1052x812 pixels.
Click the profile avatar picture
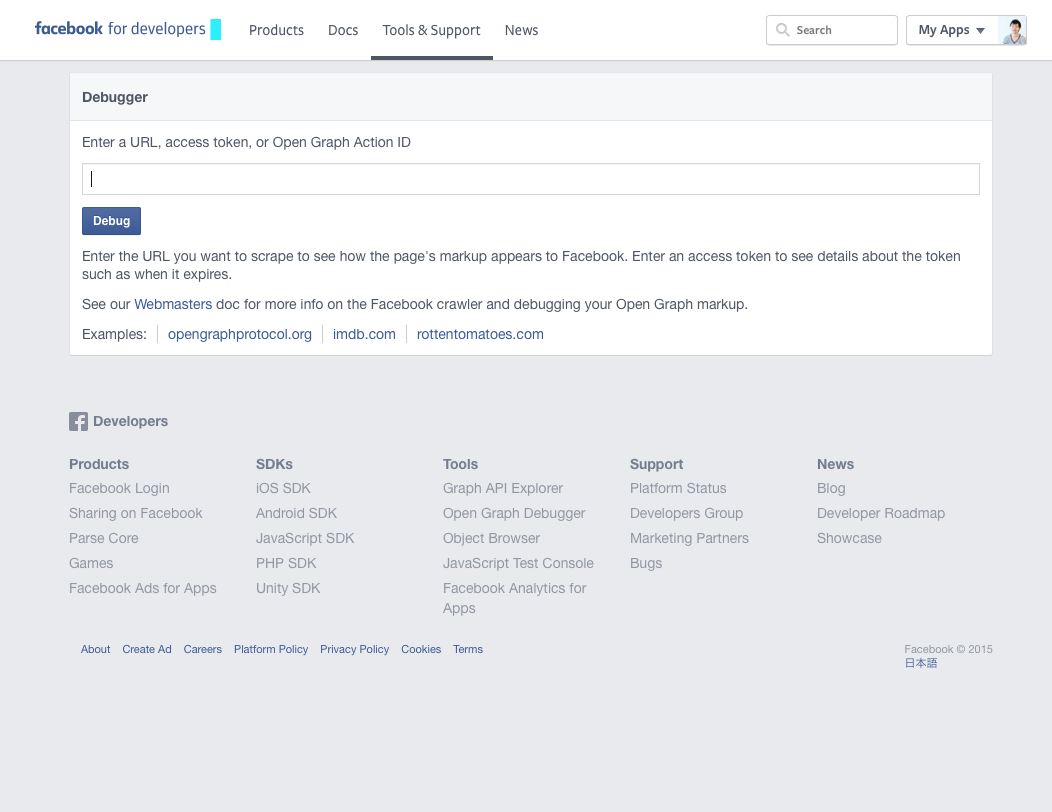coord(1012,31)
